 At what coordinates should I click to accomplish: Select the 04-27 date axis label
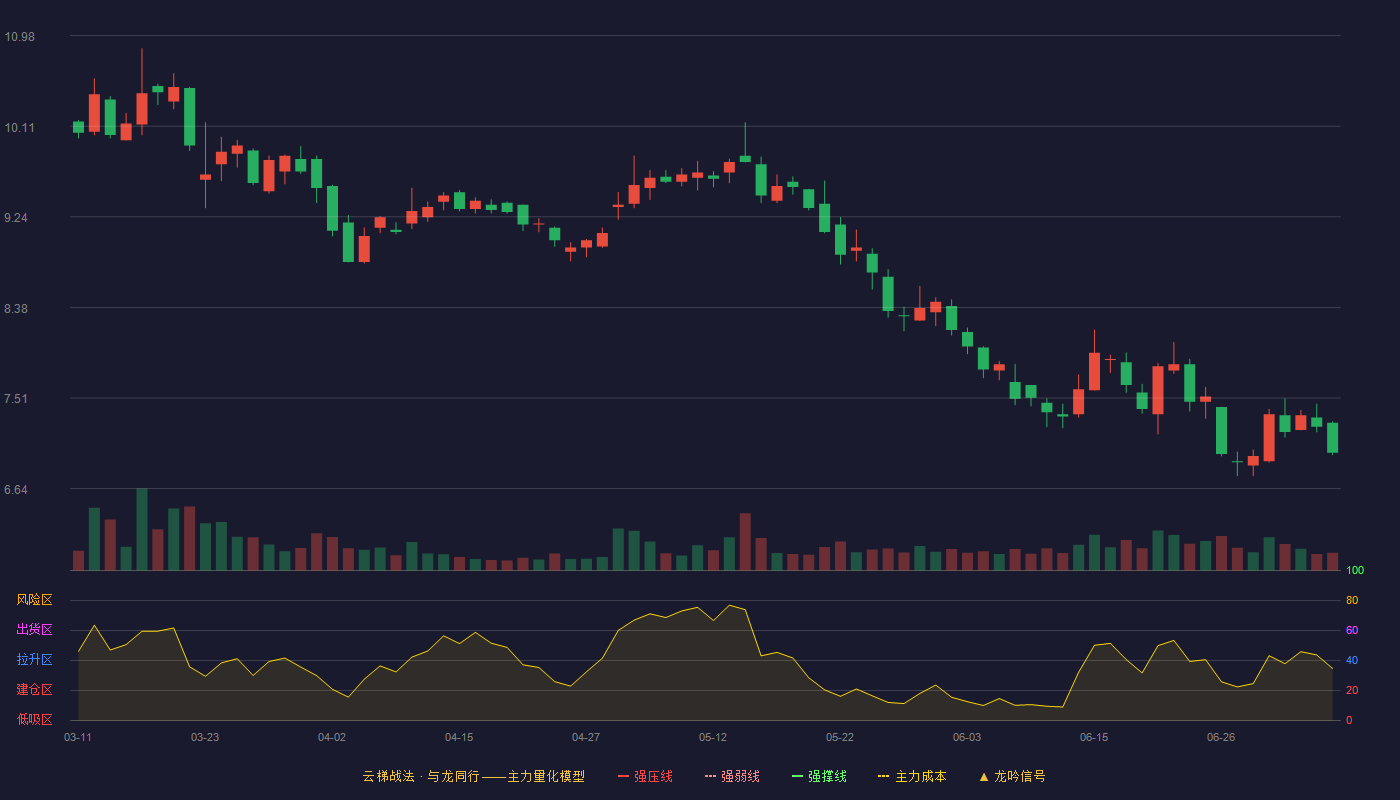point(586,737)
